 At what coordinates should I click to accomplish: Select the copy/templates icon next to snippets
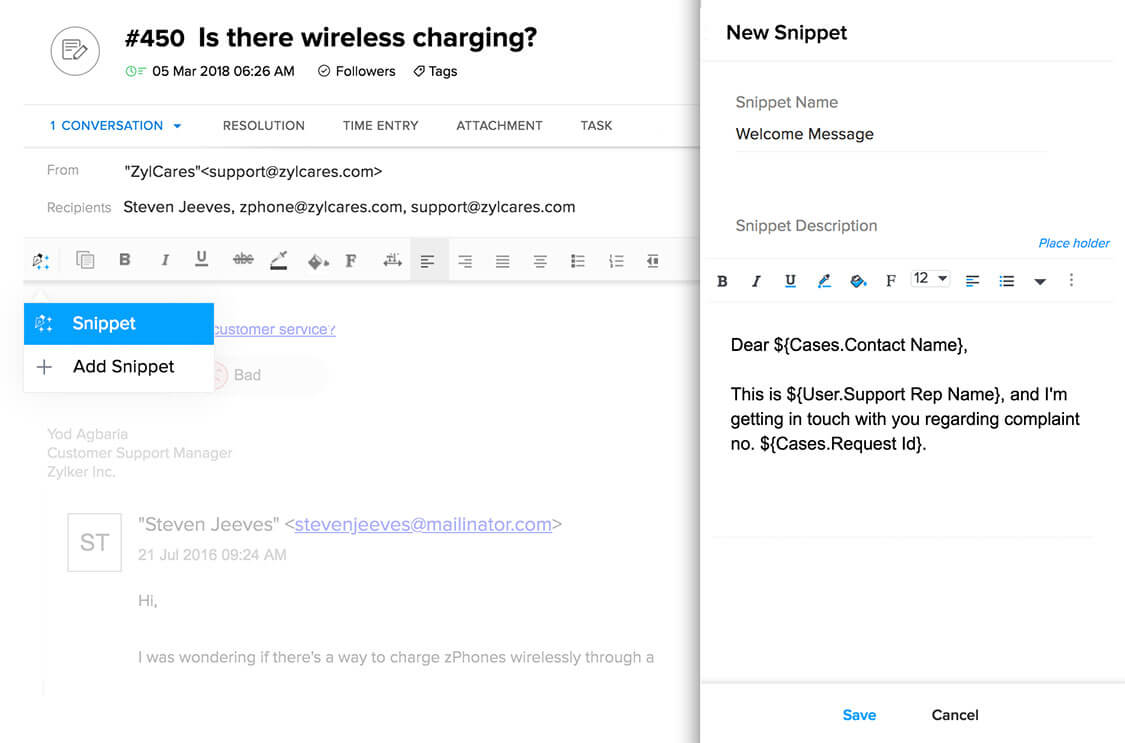(x=85, y=259)
